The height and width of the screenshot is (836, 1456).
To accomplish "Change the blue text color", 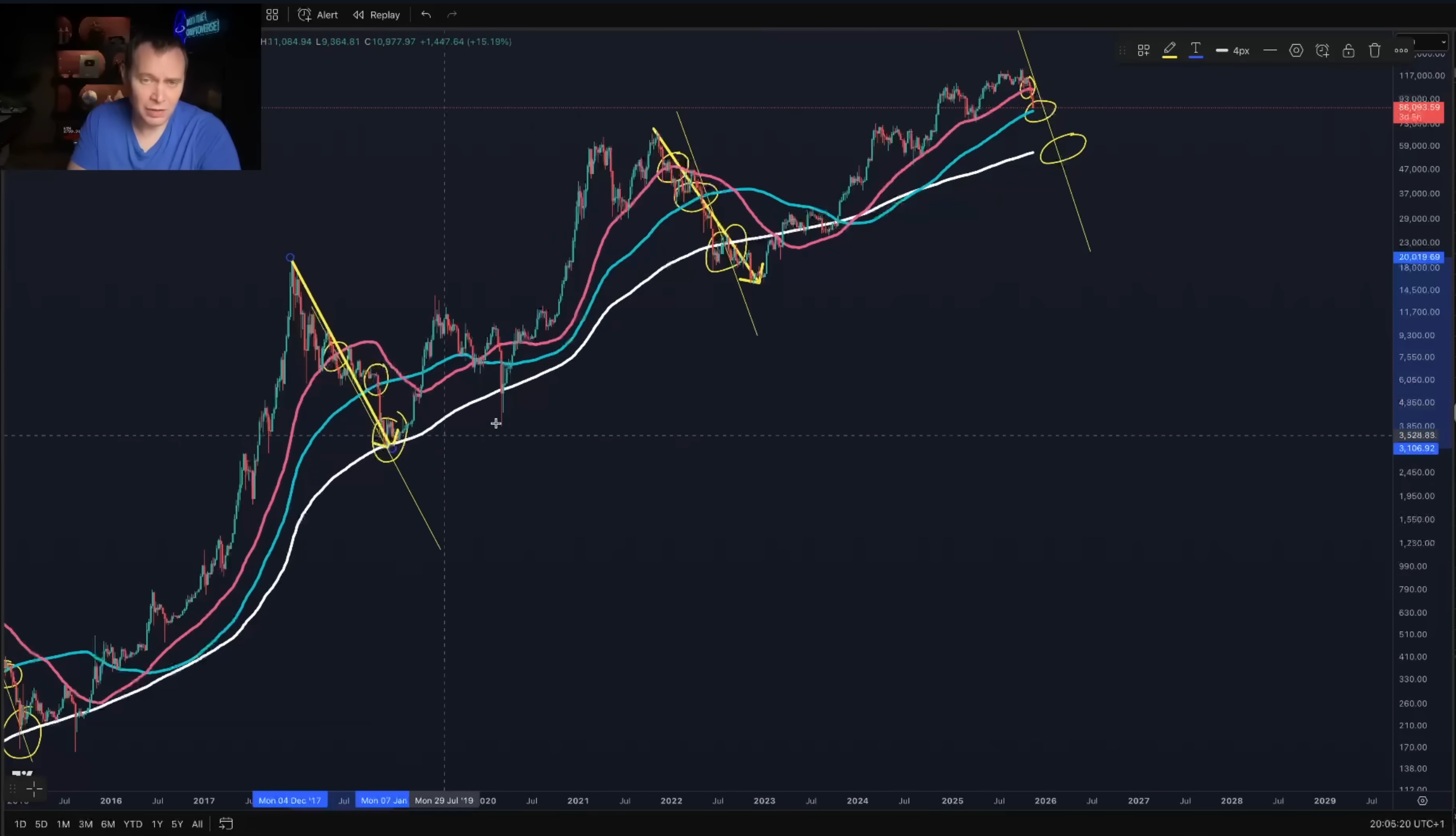I will pos(1196,51).
